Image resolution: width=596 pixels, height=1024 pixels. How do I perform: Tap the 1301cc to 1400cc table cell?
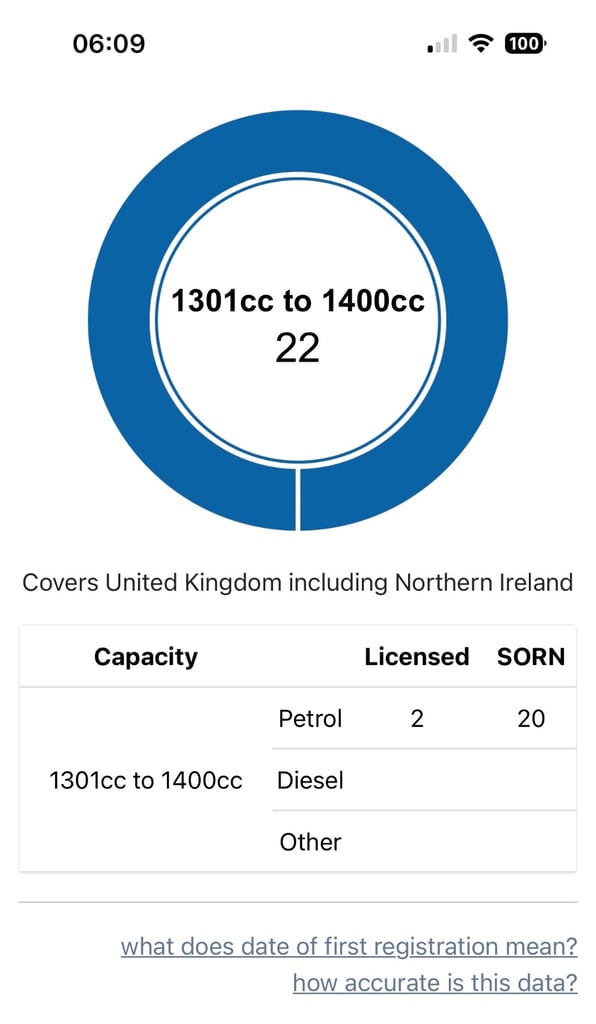[146, 780]
